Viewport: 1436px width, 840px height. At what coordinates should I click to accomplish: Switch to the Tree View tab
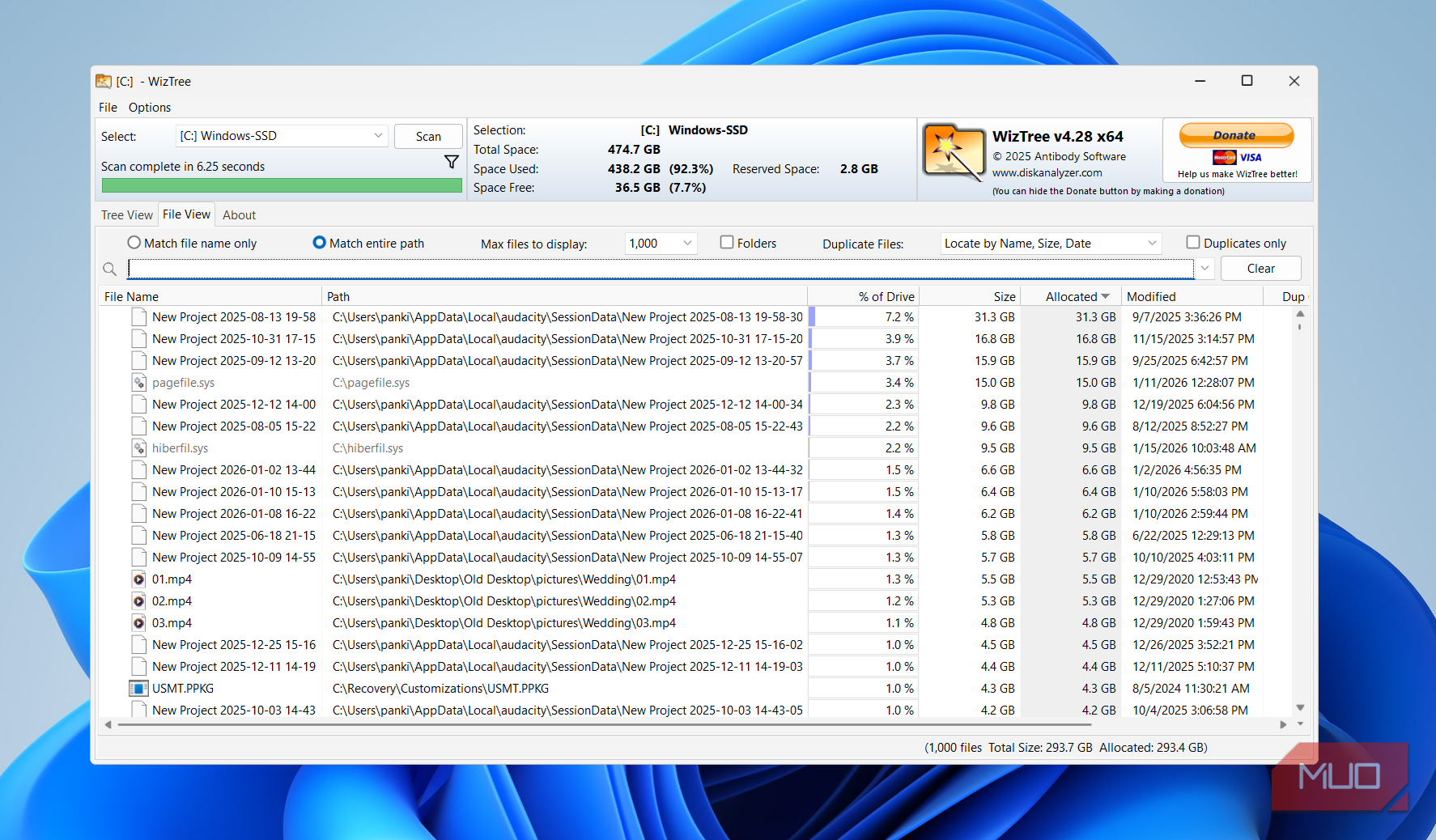tap(127, 215)
